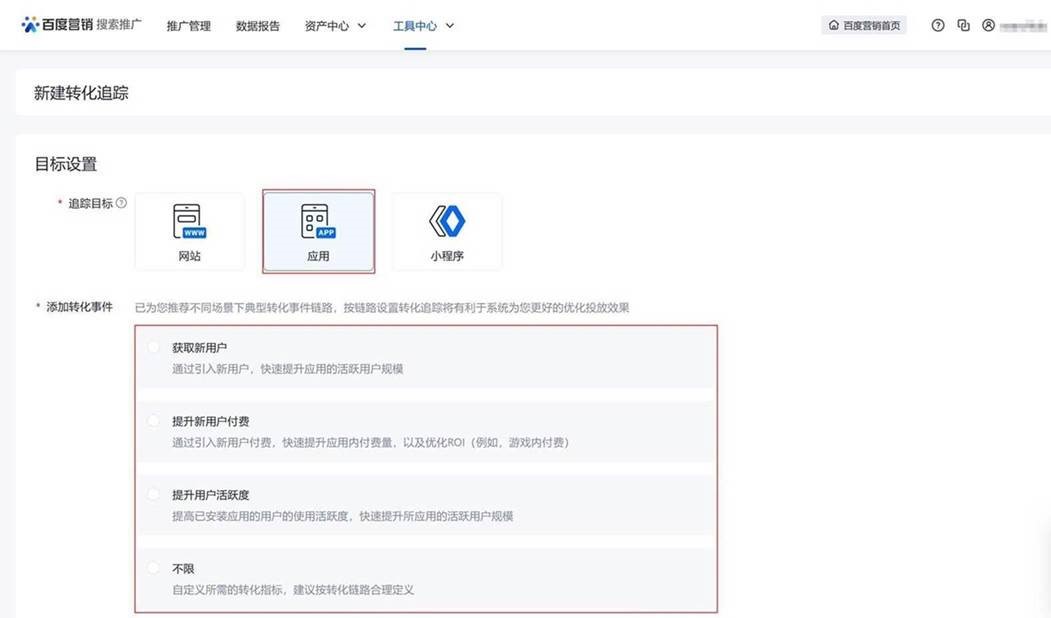
Task: Open the 推广管理 menu item
Action: (x=188, y=26)
